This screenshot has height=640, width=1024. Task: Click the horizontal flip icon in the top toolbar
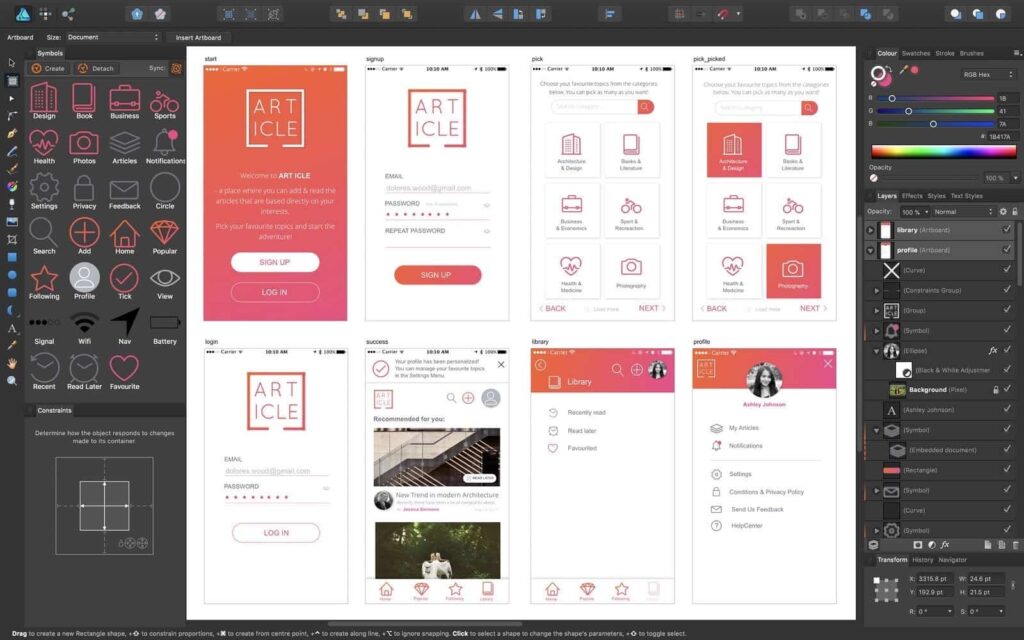coord(475,14)
